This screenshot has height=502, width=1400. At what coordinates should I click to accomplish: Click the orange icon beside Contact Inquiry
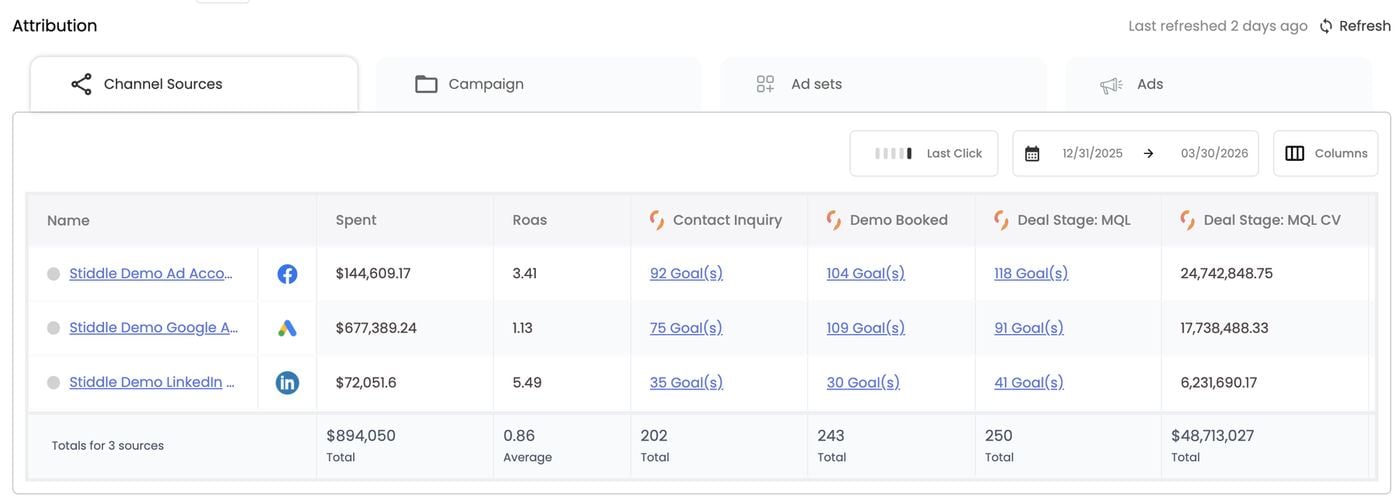[x=657, y=220]
